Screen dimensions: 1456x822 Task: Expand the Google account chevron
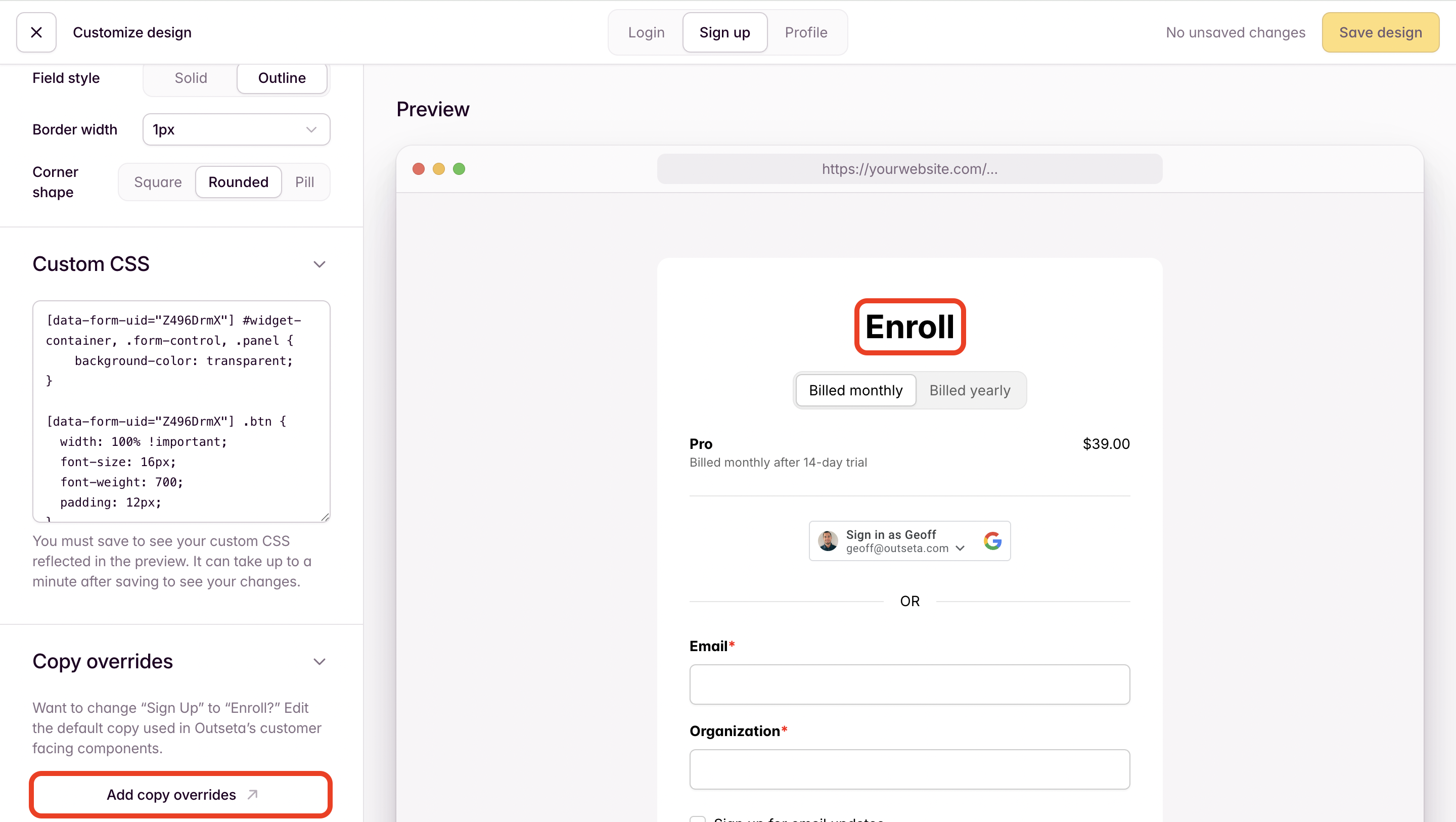[x=960, y=549]
